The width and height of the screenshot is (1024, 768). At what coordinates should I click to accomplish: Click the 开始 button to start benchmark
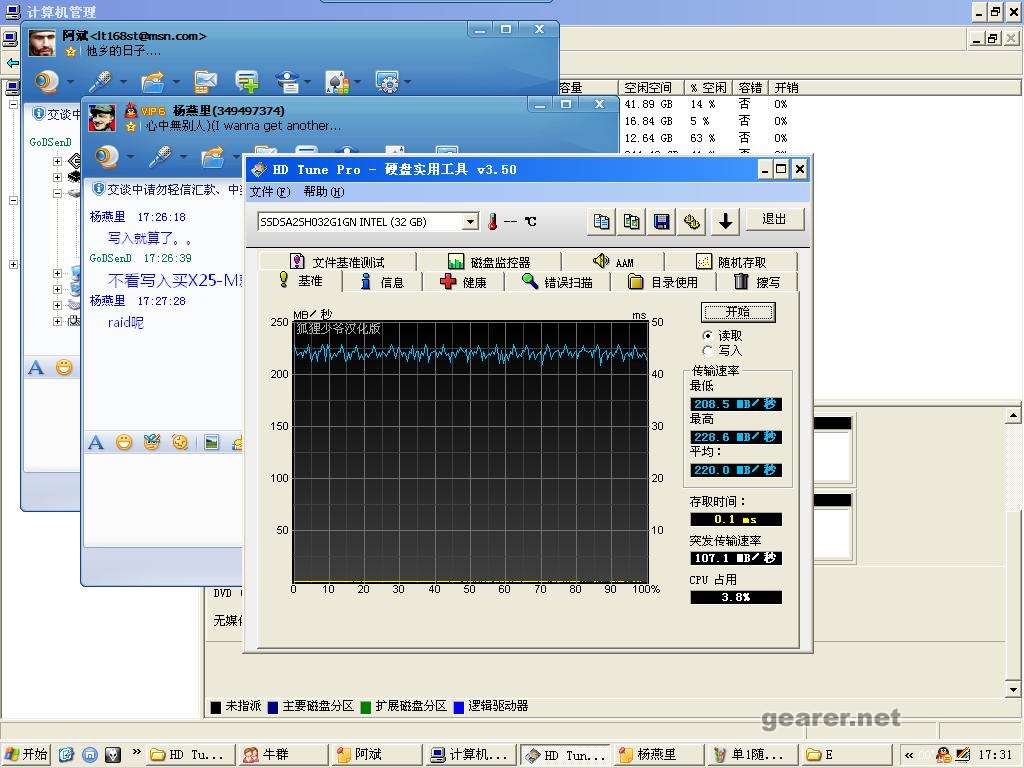(x=738, y=312)
